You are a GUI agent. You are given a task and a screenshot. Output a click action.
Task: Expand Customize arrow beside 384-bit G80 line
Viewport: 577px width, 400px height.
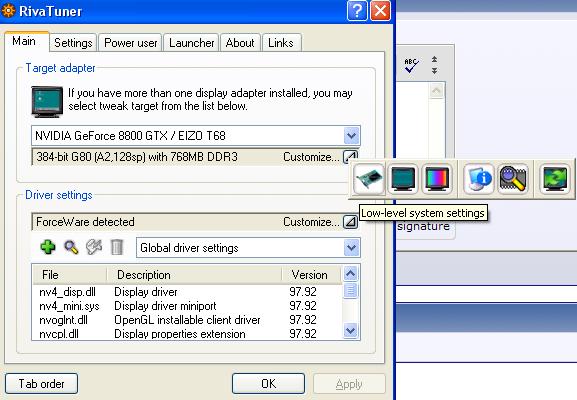click(x=350, y=157)
